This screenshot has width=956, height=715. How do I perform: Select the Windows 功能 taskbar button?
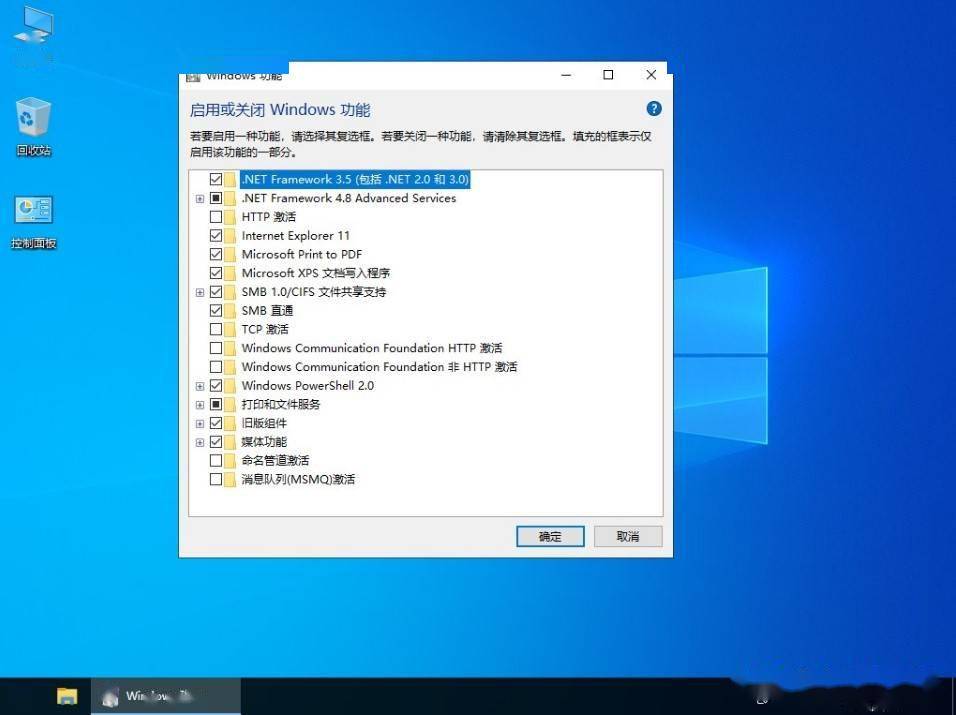165,695
